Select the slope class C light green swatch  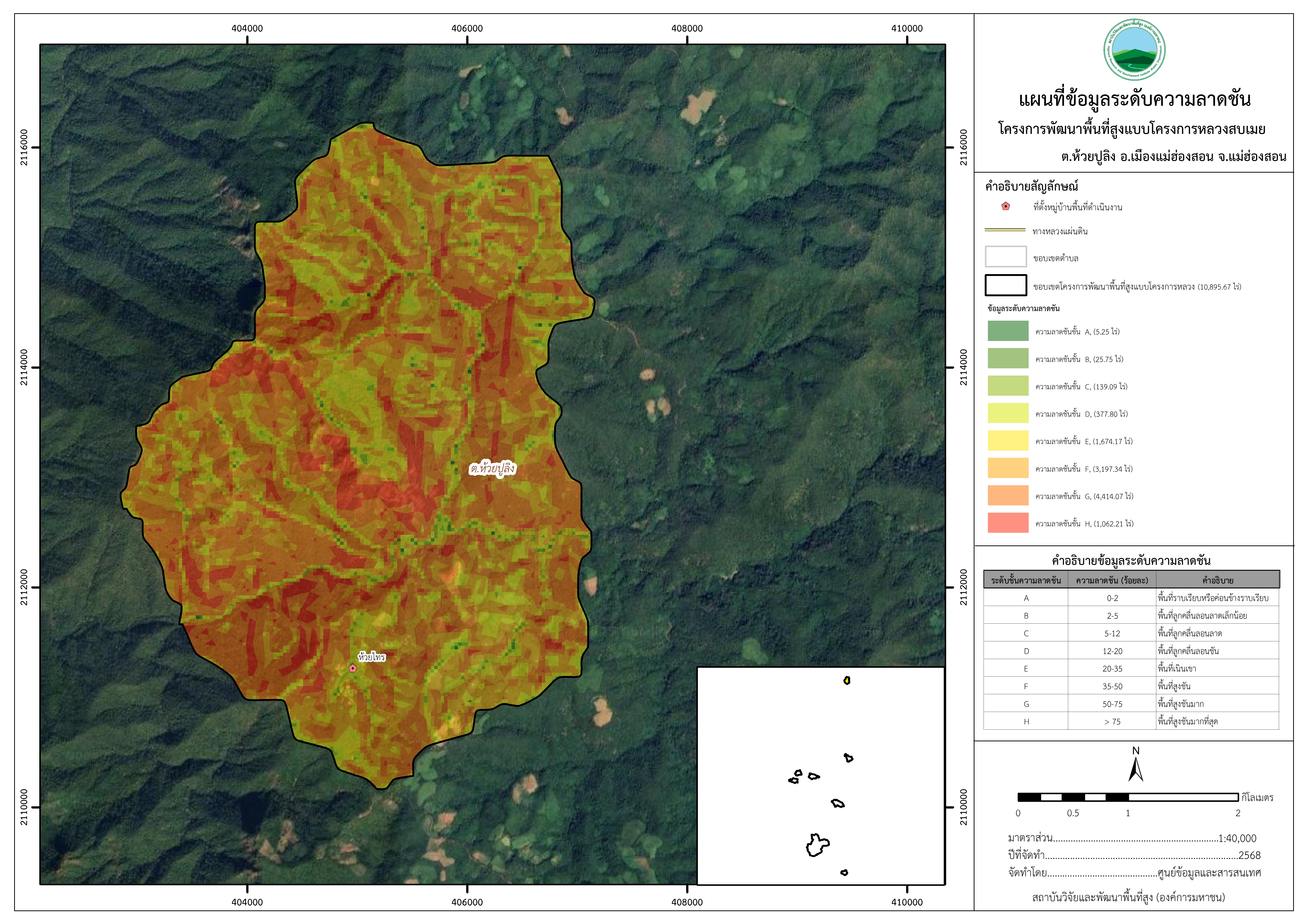(1008, 386)
